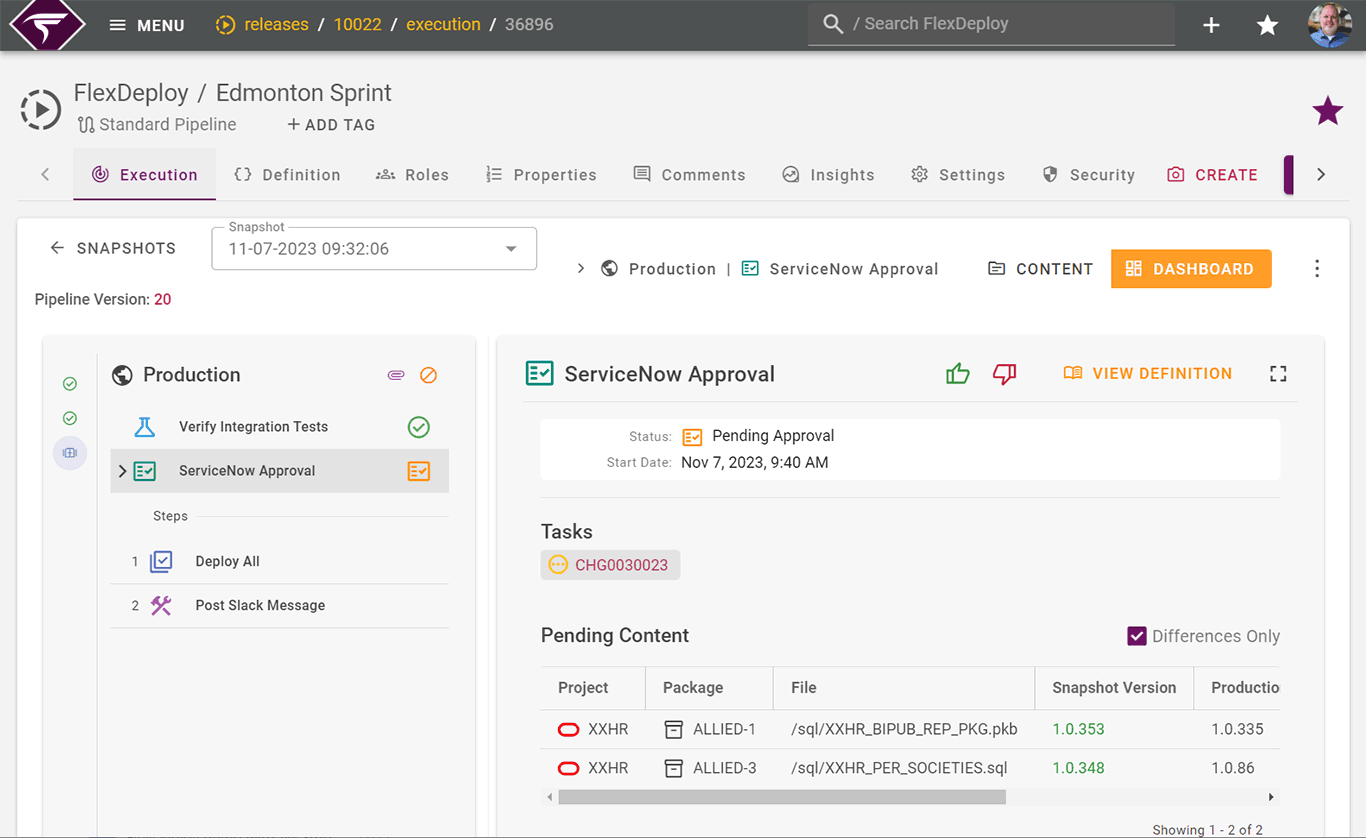The width and height of the screenshot is (1366, 838).
Task: Click Verify Integration Tests success check icon
Action: (x=419, y=427)
